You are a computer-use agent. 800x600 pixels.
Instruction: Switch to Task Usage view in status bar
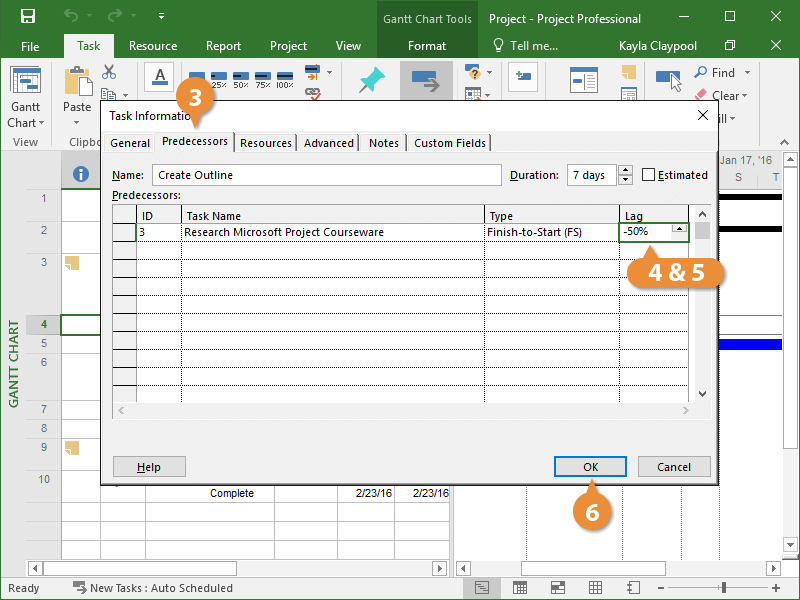(520, 588)
